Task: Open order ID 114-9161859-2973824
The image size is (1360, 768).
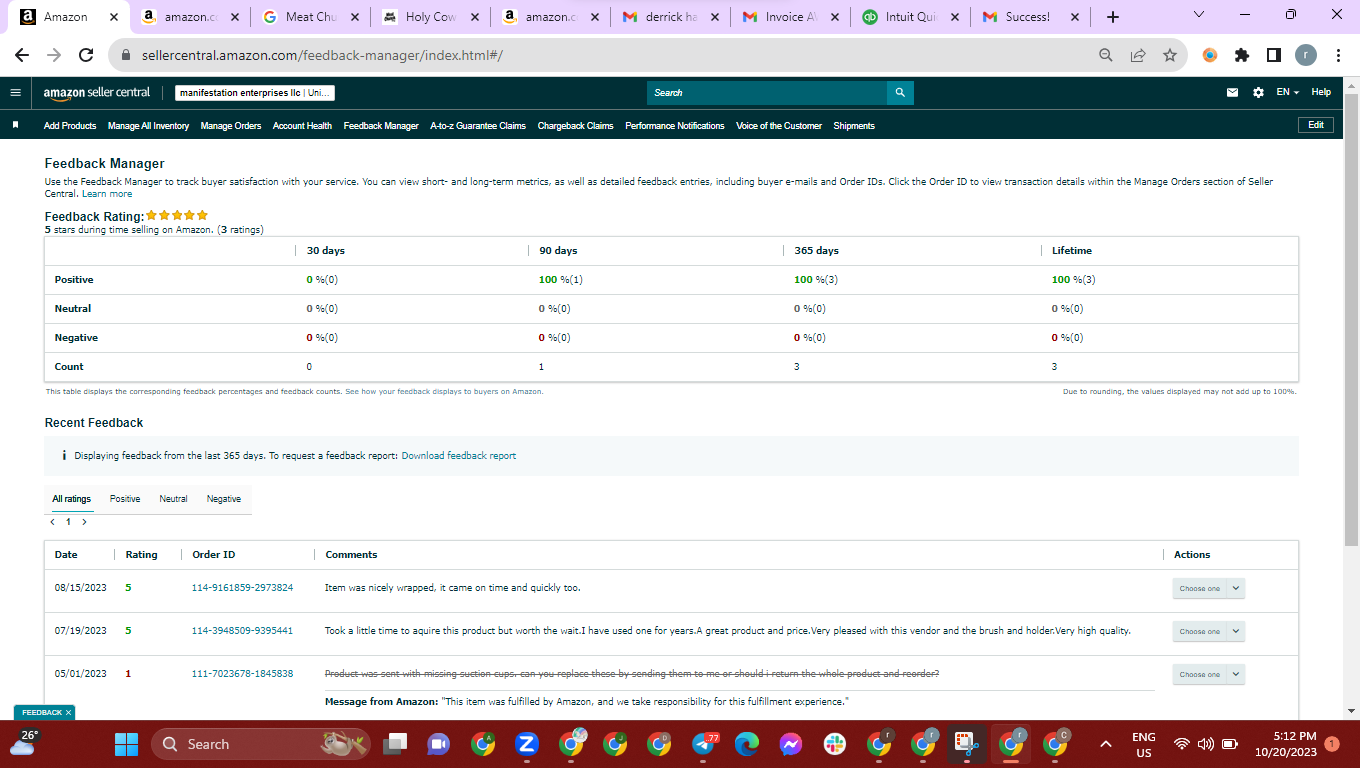Action: click(x=242, y=588)
